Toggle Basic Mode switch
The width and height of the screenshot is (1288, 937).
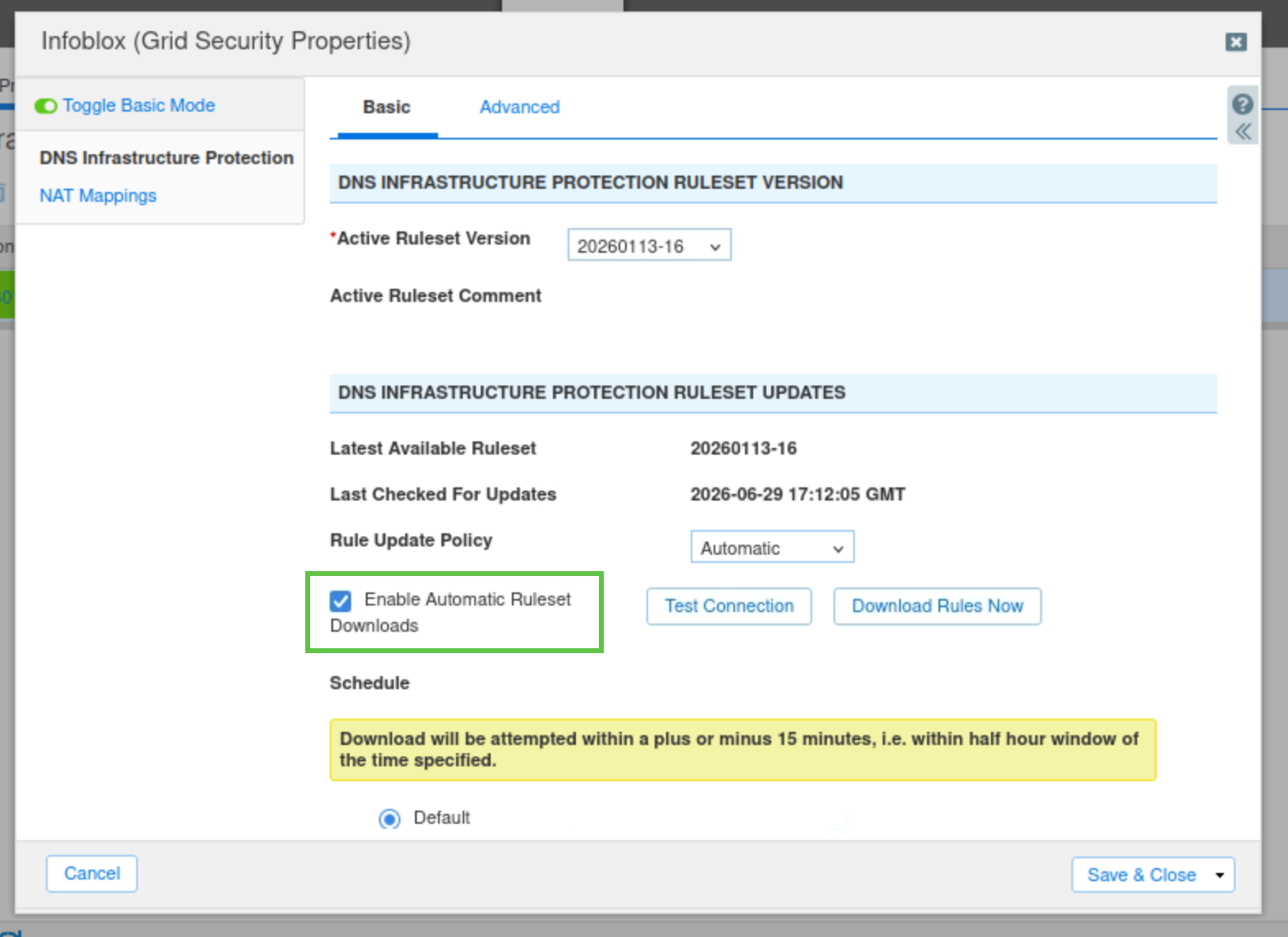(46, 106)
